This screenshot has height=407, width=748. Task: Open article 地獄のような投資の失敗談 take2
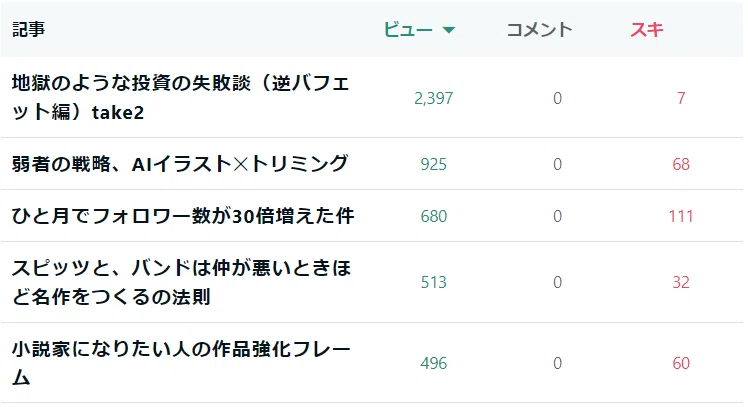click(181, 97)
